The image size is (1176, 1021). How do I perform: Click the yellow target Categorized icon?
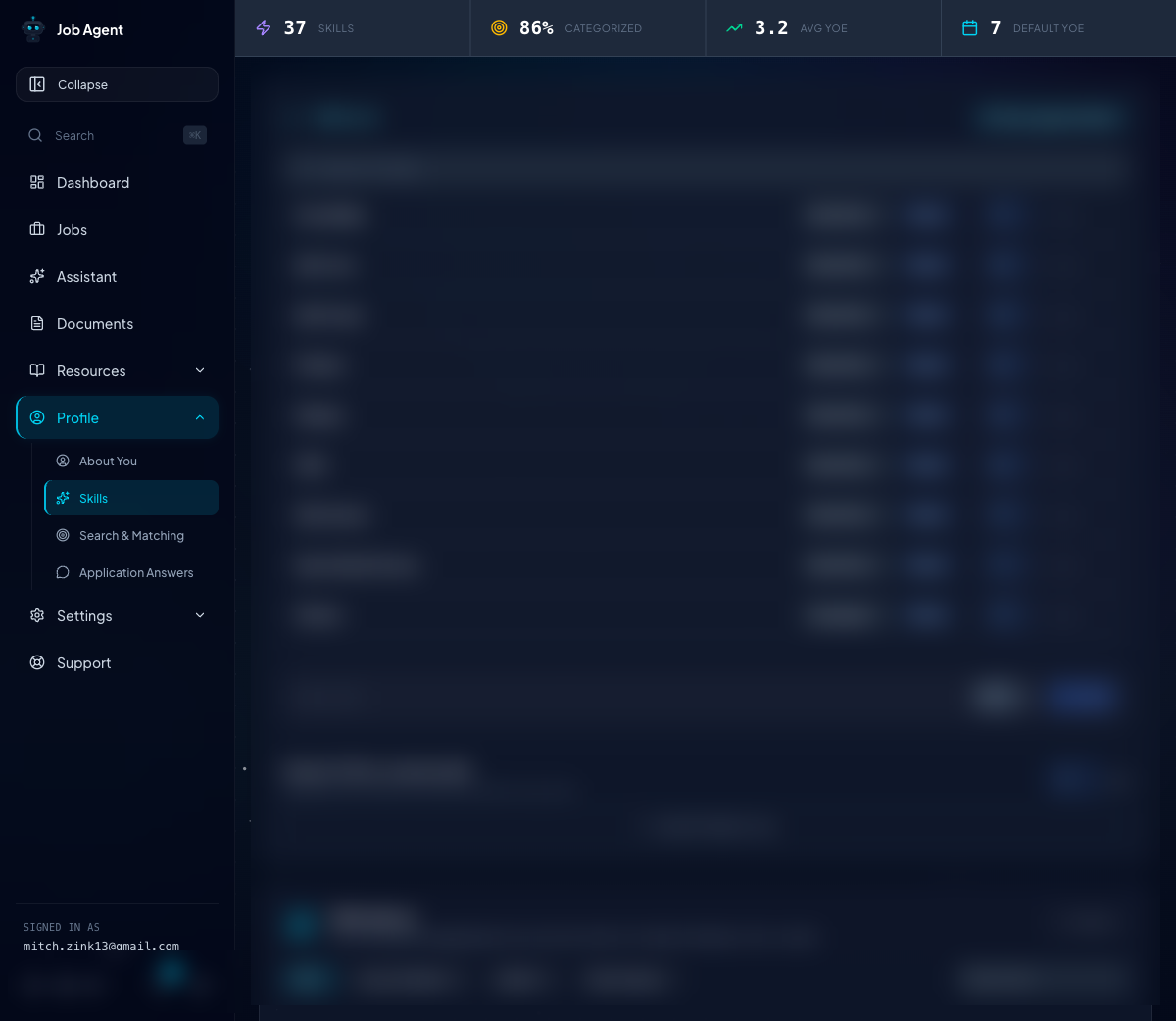(x=499, y=28)
